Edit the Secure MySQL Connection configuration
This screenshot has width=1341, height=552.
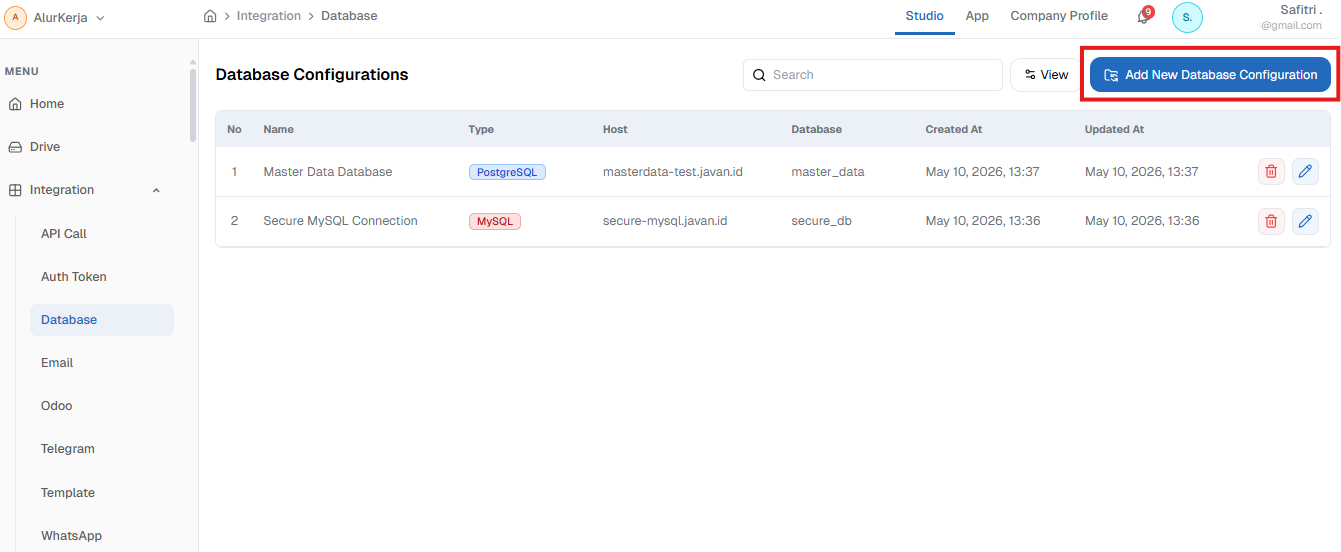tap(1305, 221)
